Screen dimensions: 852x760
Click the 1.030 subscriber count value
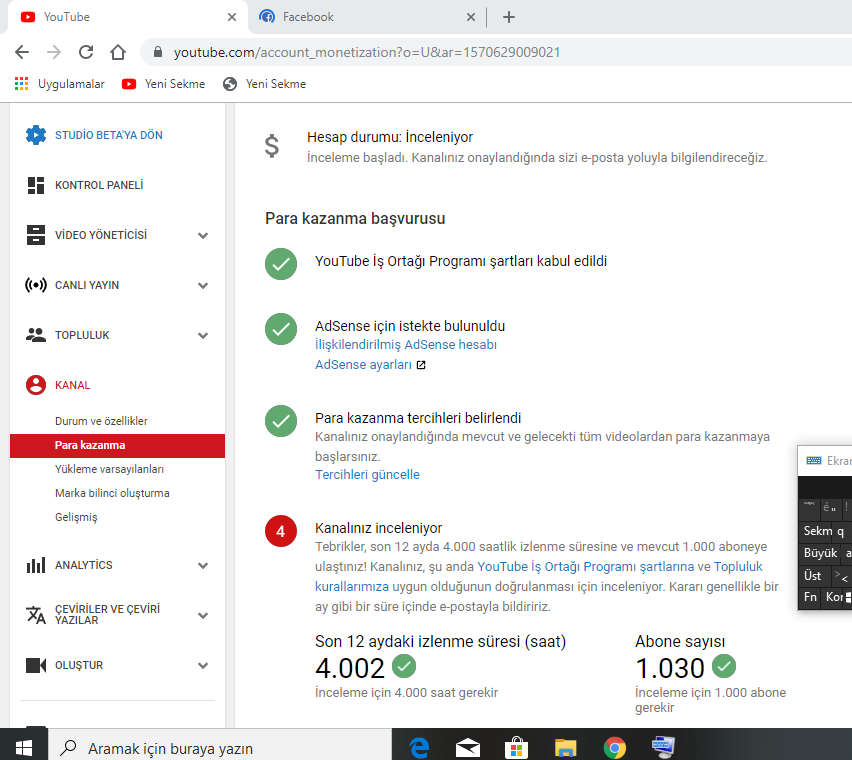coord(670,668)
